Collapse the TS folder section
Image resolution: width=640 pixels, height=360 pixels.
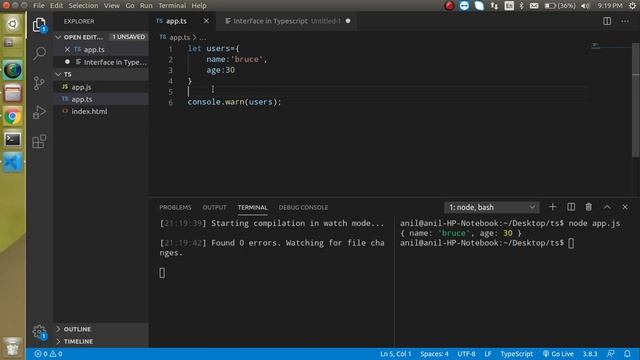click(x=101, y=74)
